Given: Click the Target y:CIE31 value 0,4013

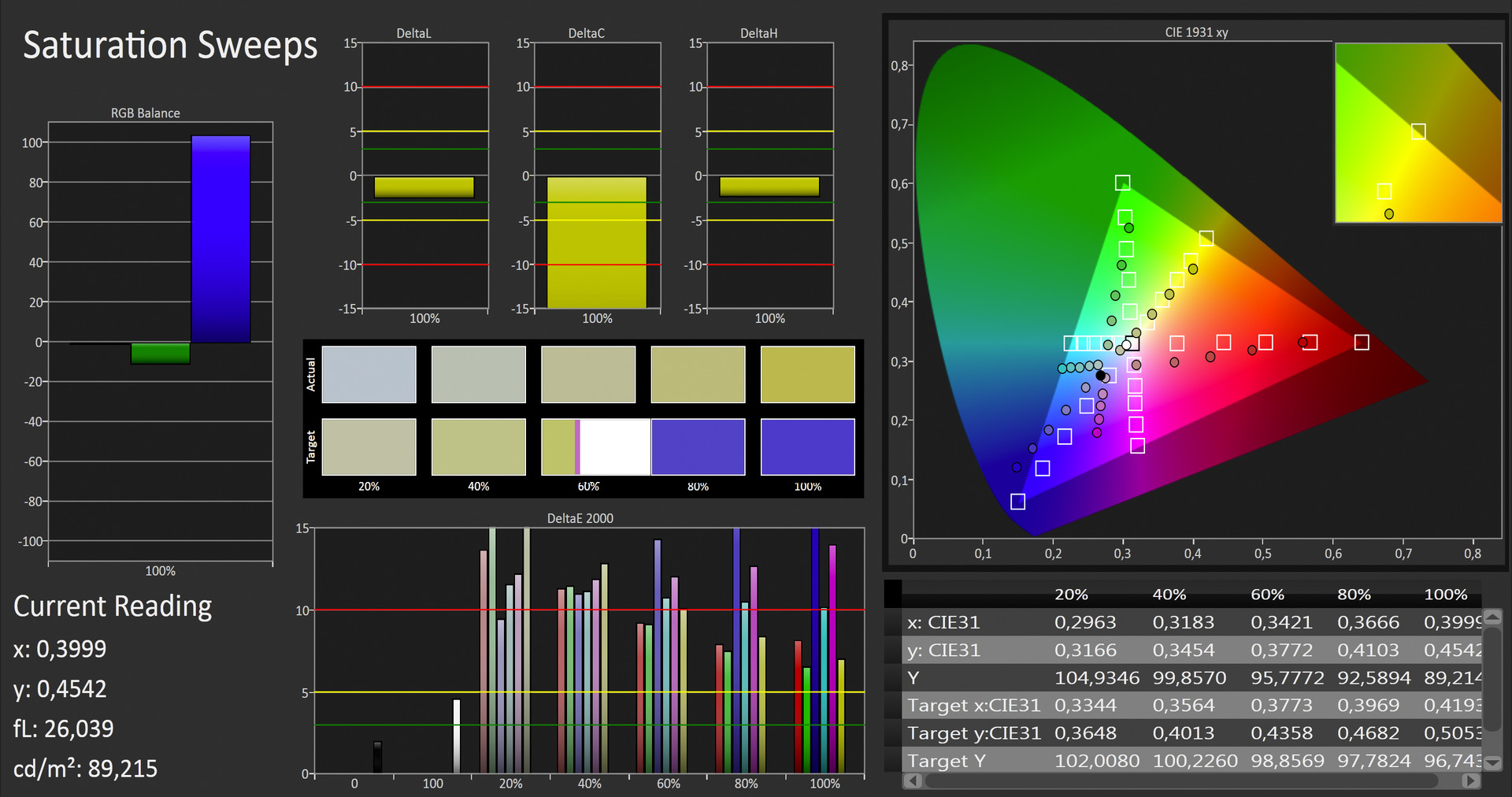Looking at the screenshot, I should 1184,733.
